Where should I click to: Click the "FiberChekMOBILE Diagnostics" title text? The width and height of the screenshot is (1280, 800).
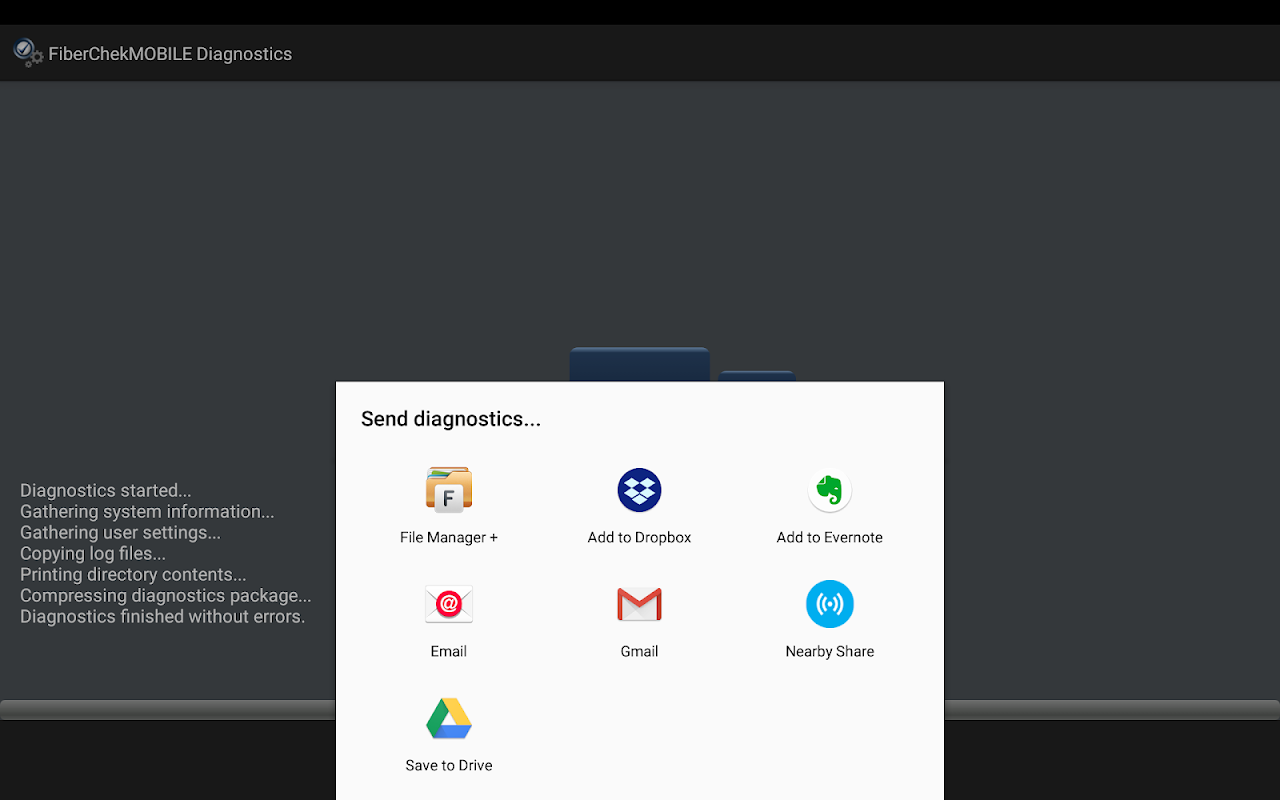[x=170, y=54]
